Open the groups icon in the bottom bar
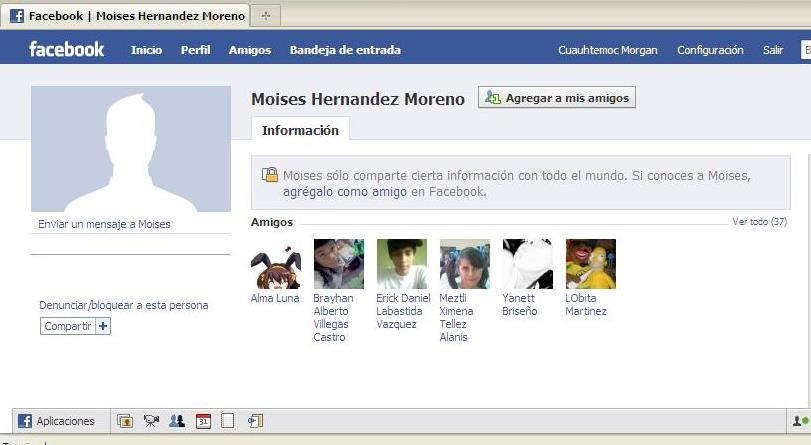 pyautogui.click(x=177, y=421)
